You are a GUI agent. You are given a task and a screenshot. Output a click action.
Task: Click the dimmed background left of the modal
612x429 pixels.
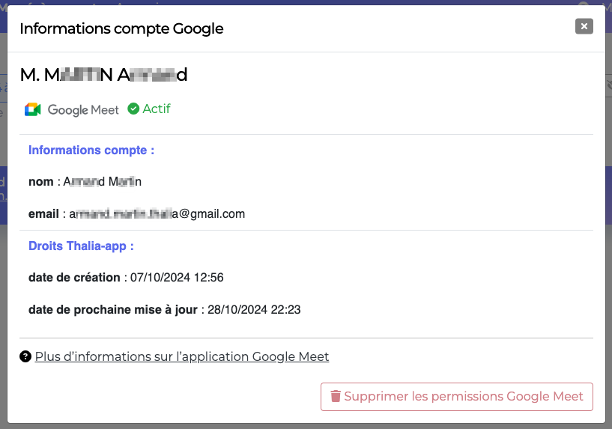coord(3,273)
